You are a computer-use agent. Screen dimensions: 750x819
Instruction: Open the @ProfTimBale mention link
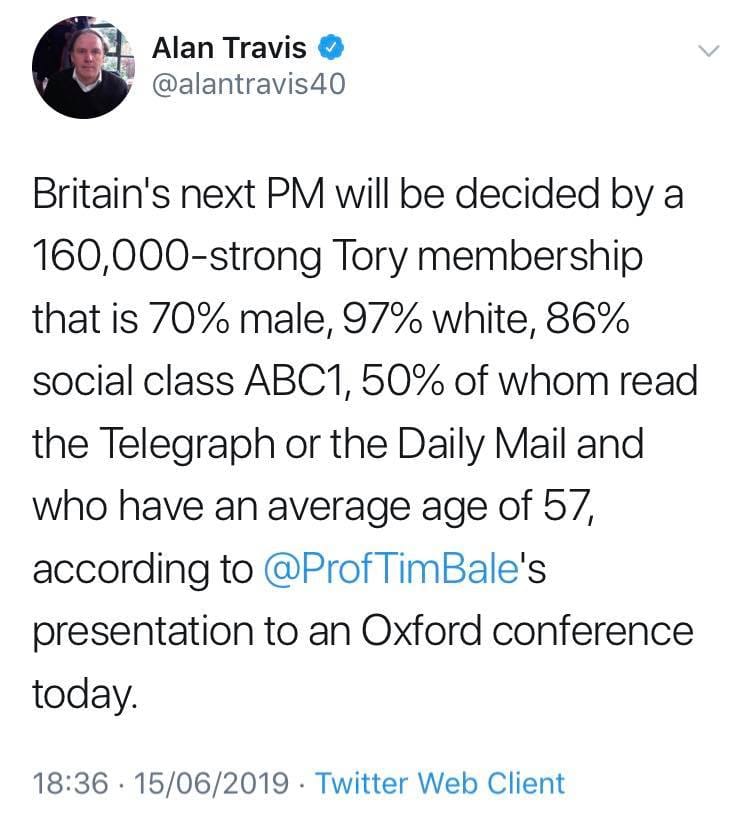(391, 569)
